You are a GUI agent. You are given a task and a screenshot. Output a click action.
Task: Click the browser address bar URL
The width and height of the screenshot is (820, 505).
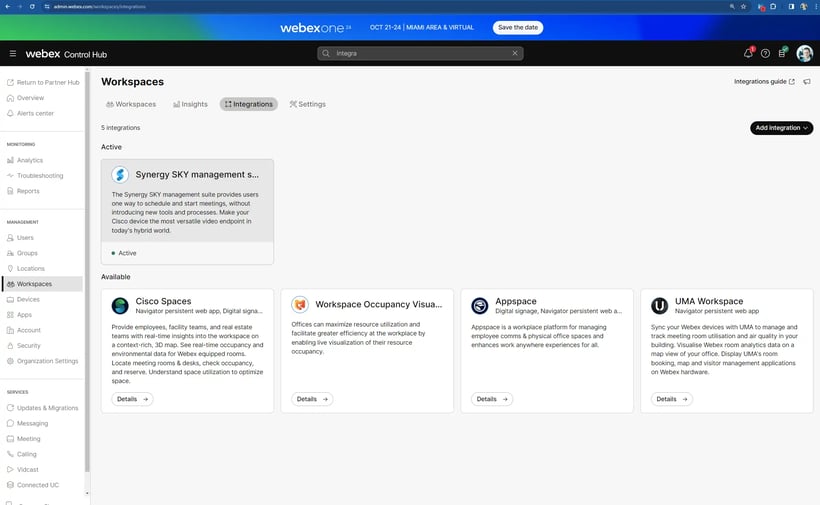99,6
